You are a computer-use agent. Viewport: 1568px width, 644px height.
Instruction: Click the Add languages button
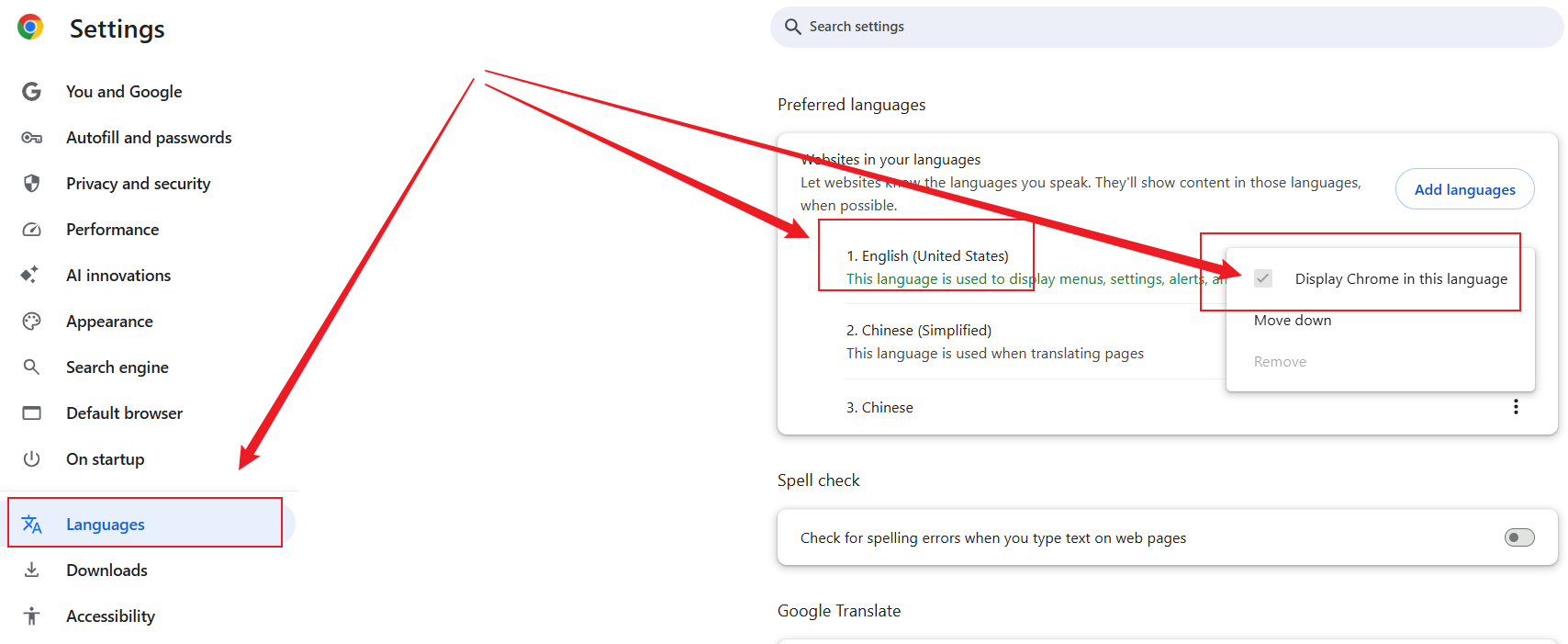coord(1463,189)
